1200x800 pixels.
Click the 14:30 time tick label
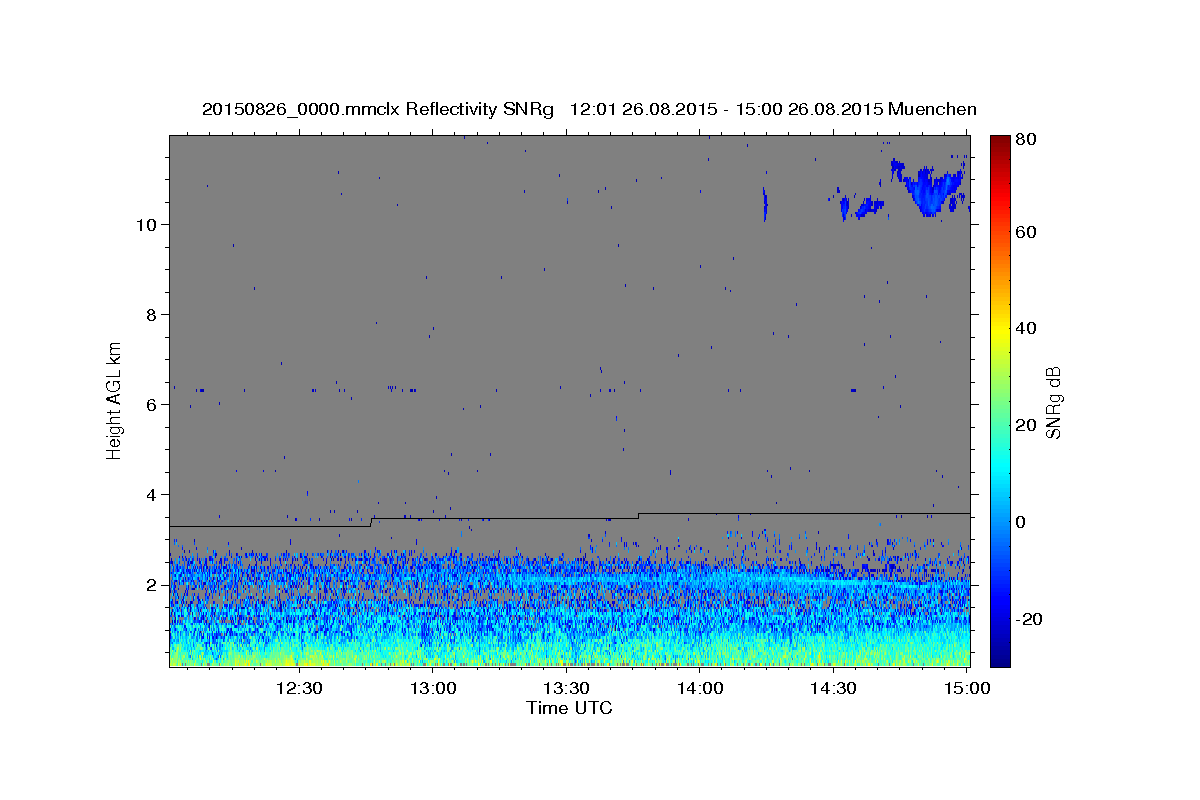point(832,689)
